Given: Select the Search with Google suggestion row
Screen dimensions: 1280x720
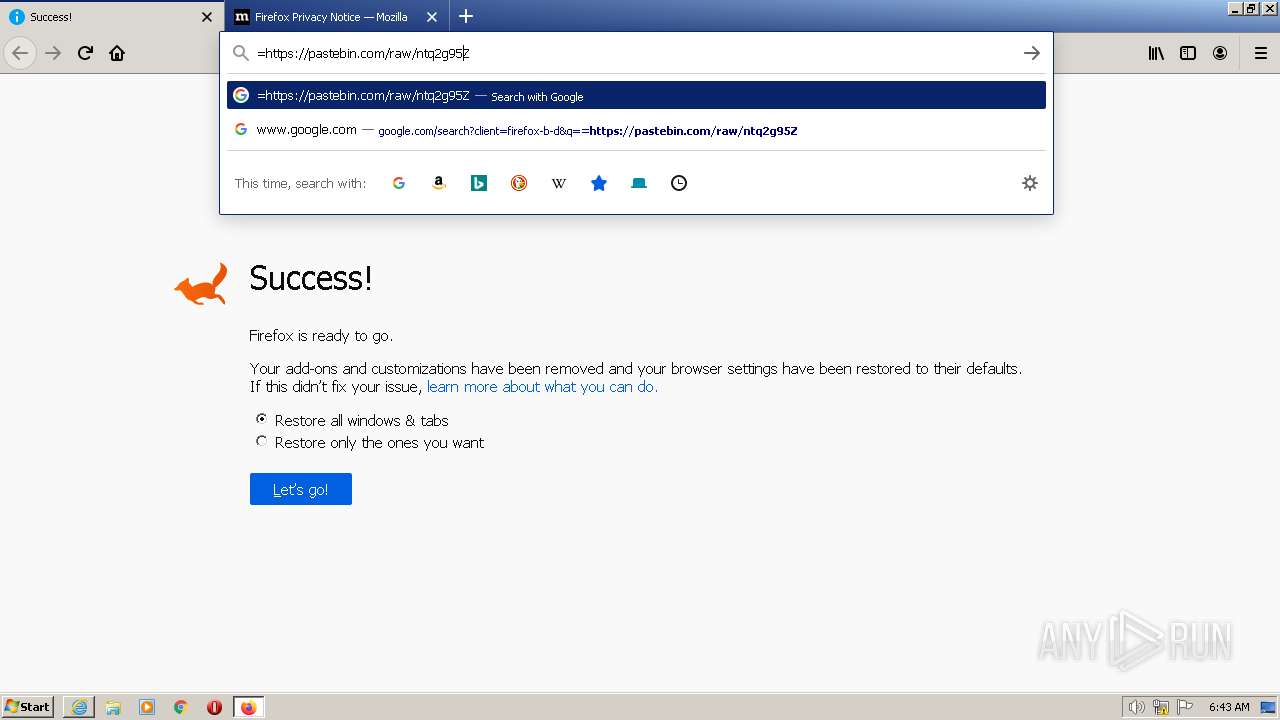Looking at the screenshot, I should pos(636,95).
